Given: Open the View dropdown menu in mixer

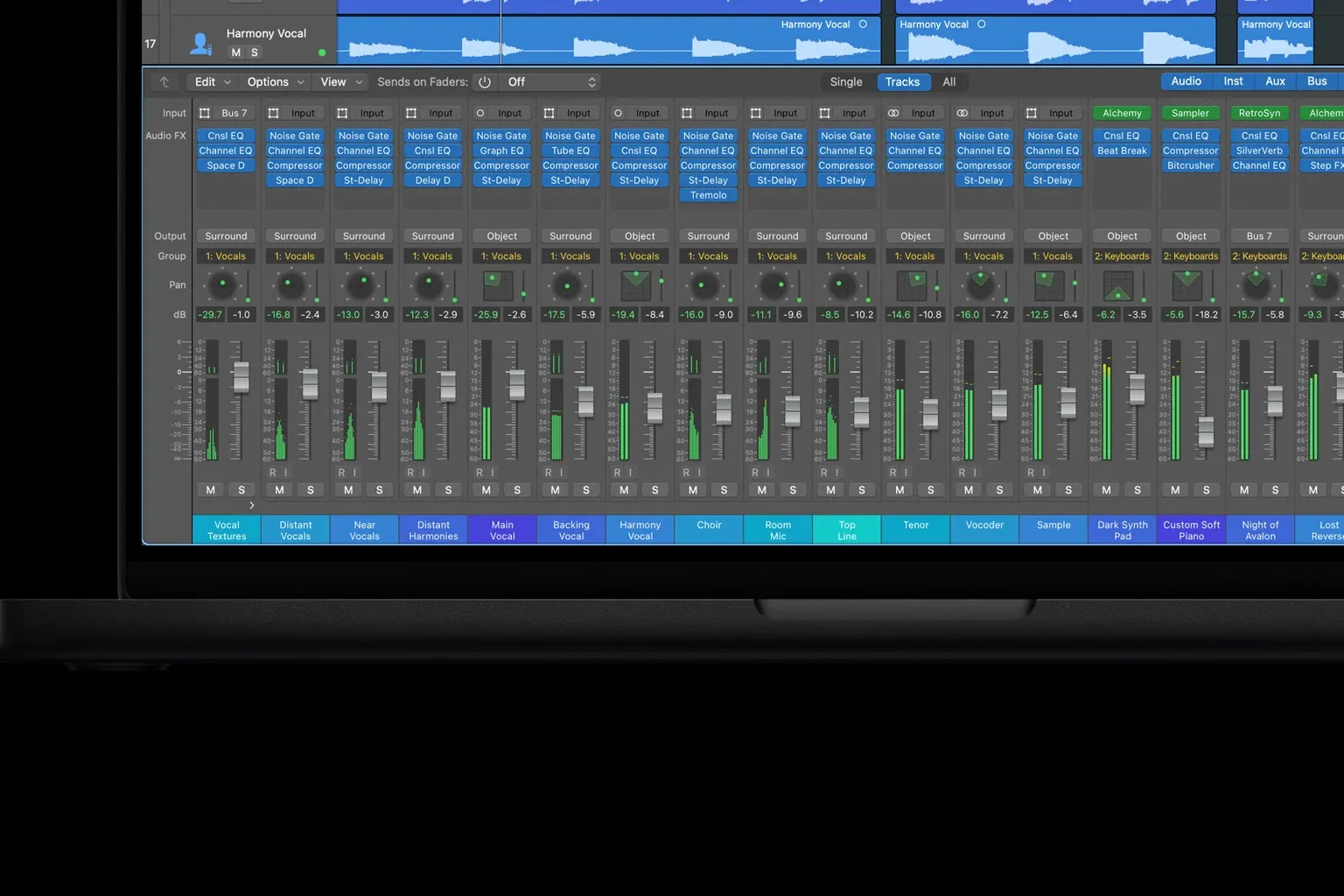Looking at the screenshot, I should (x=341, y=82).
